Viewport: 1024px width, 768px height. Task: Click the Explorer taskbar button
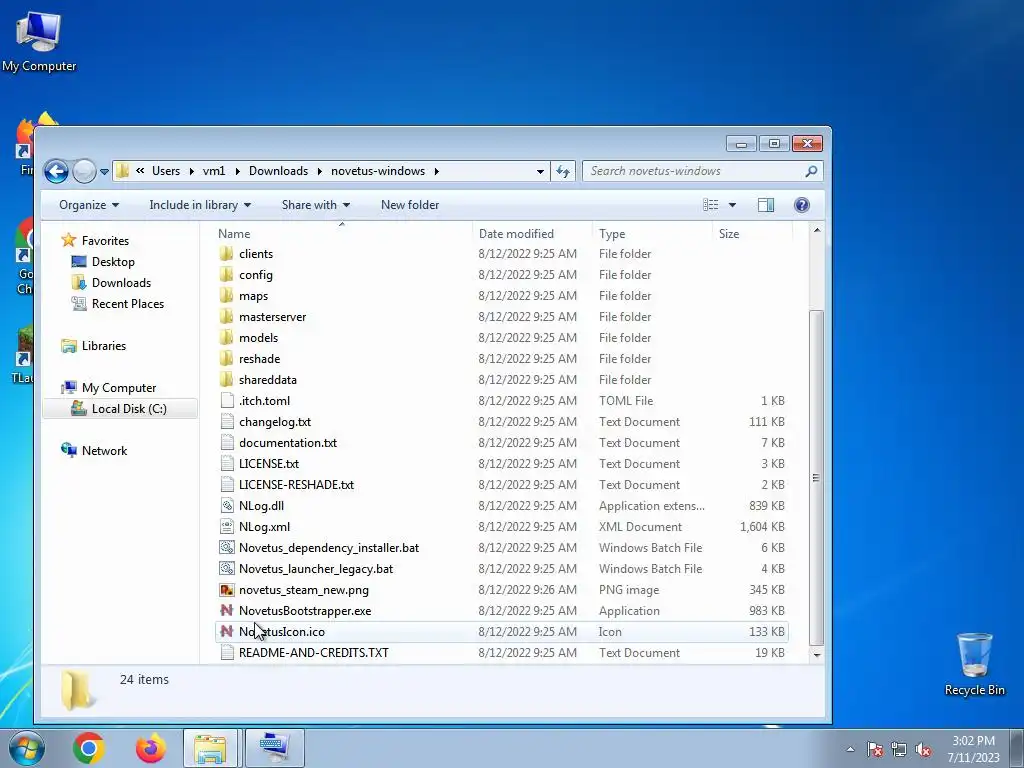pyautogui.click(x=210, y=748)
